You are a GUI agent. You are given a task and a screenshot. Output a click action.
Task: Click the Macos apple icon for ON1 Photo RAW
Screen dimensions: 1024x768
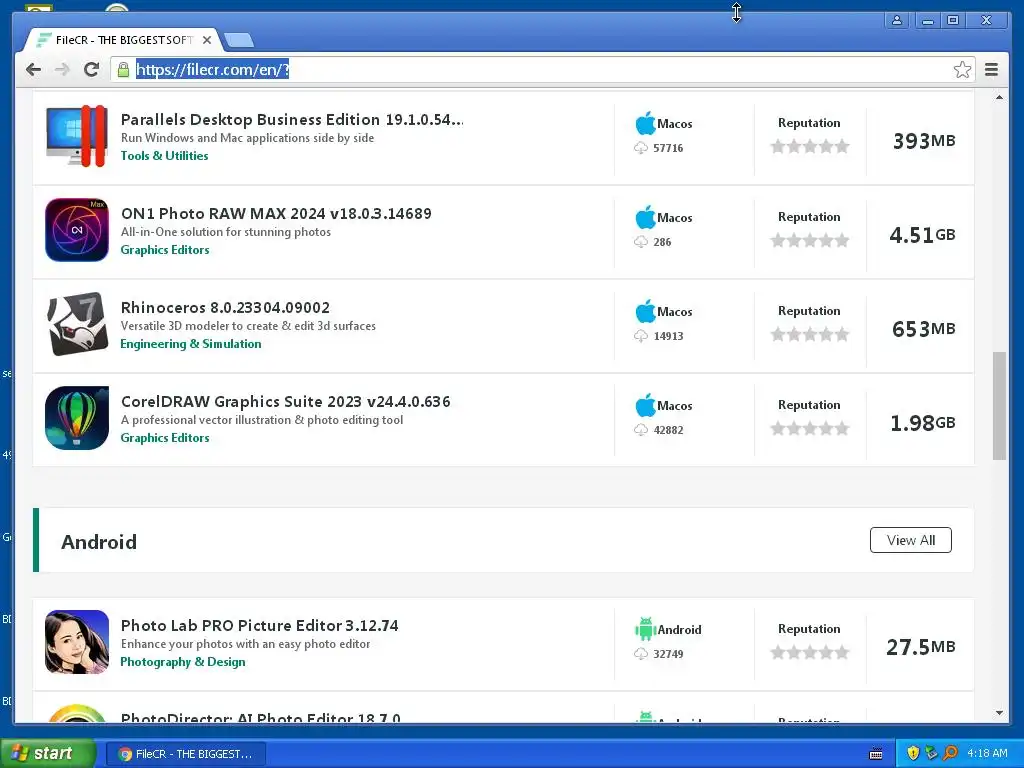click(645, 217)
